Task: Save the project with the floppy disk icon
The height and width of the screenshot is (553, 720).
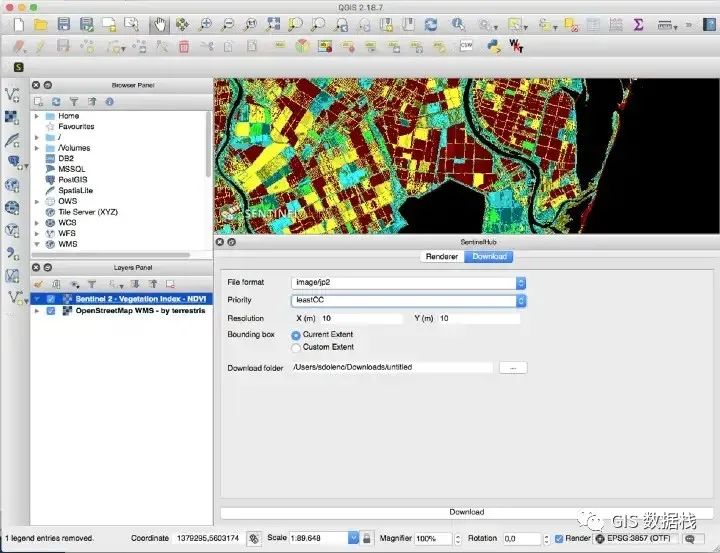Action: [63, 24]
